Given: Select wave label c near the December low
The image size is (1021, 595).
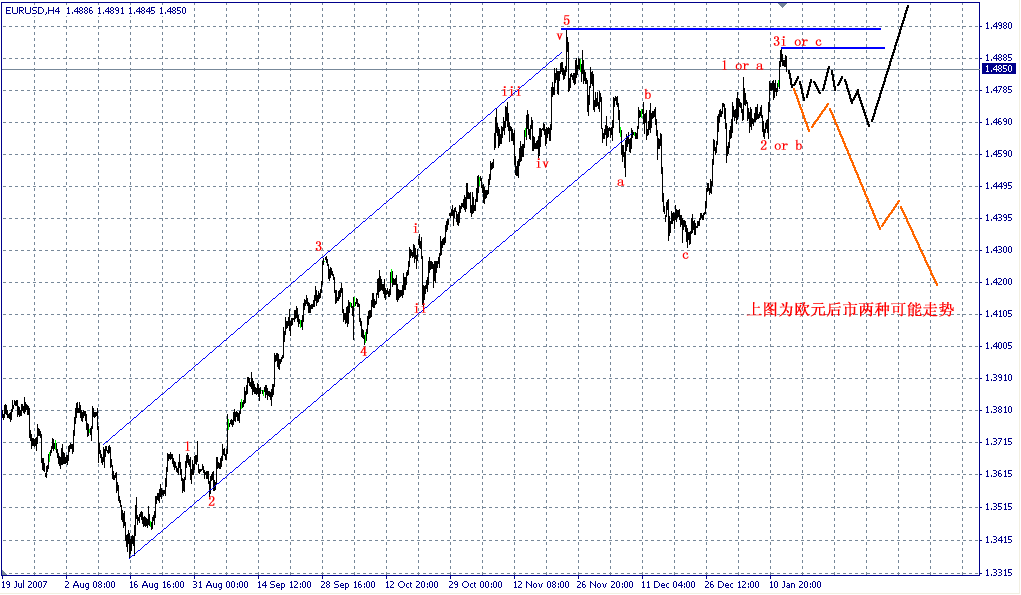Looking at the screenshot, I should [x=685, y=254].
